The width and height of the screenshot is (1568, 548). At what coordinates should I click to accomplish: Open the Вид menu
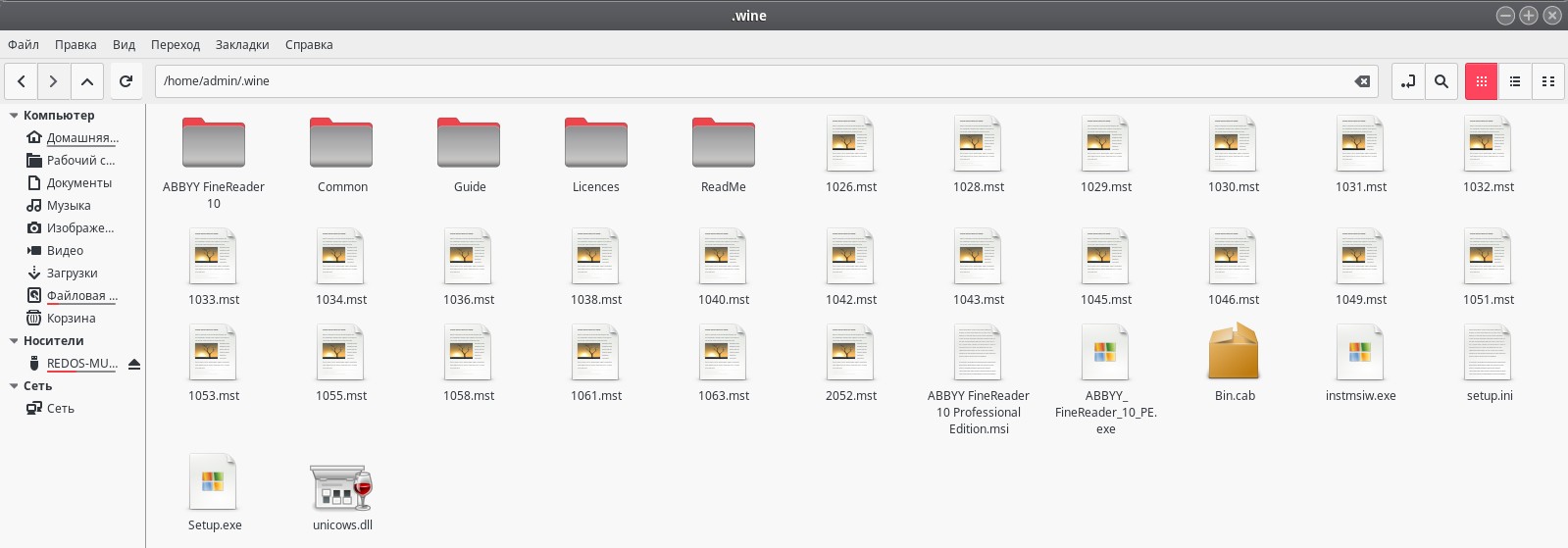pyautogui.click(x=124, y=45)
